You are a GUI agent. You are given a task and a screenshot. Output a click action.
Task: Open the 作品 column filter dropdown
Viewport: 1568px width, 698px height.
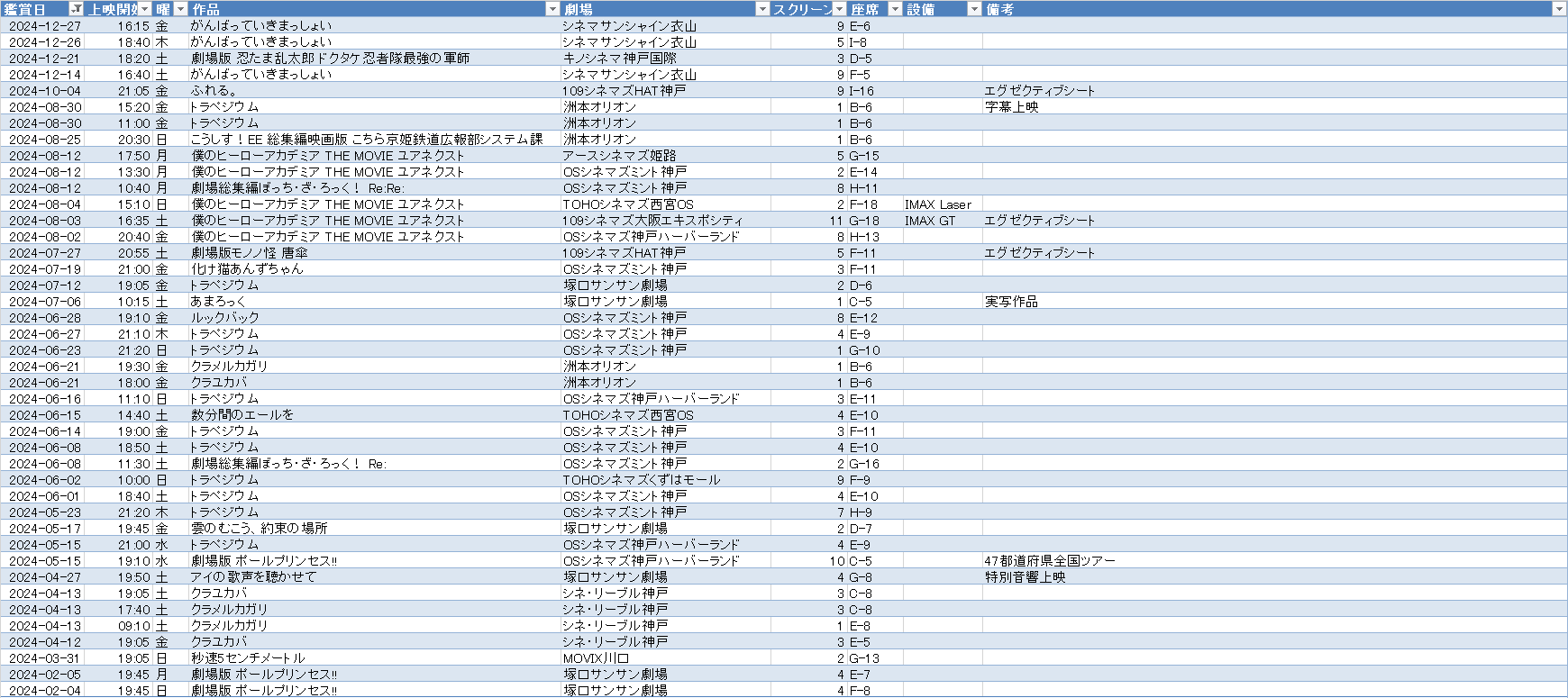[552, 9]
